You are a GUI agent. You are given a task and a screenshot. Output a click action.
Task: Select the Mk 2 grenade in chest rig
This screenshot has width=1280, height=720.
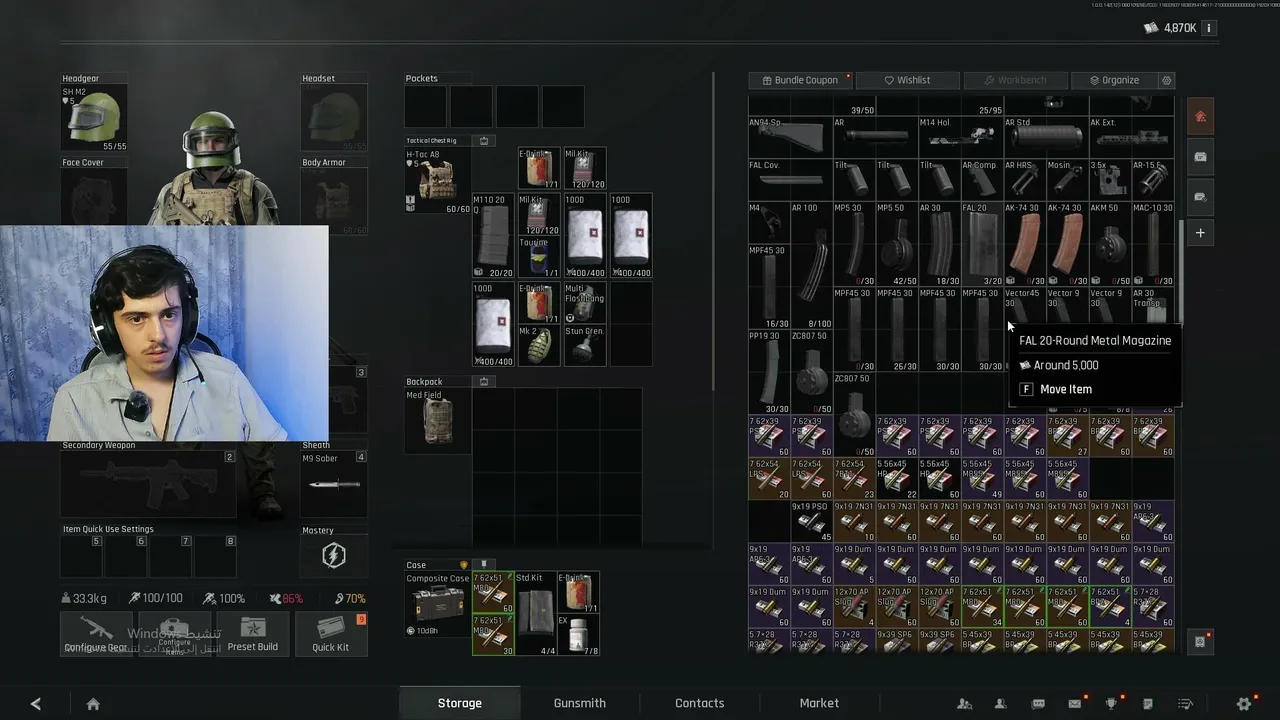pos(538,344)
